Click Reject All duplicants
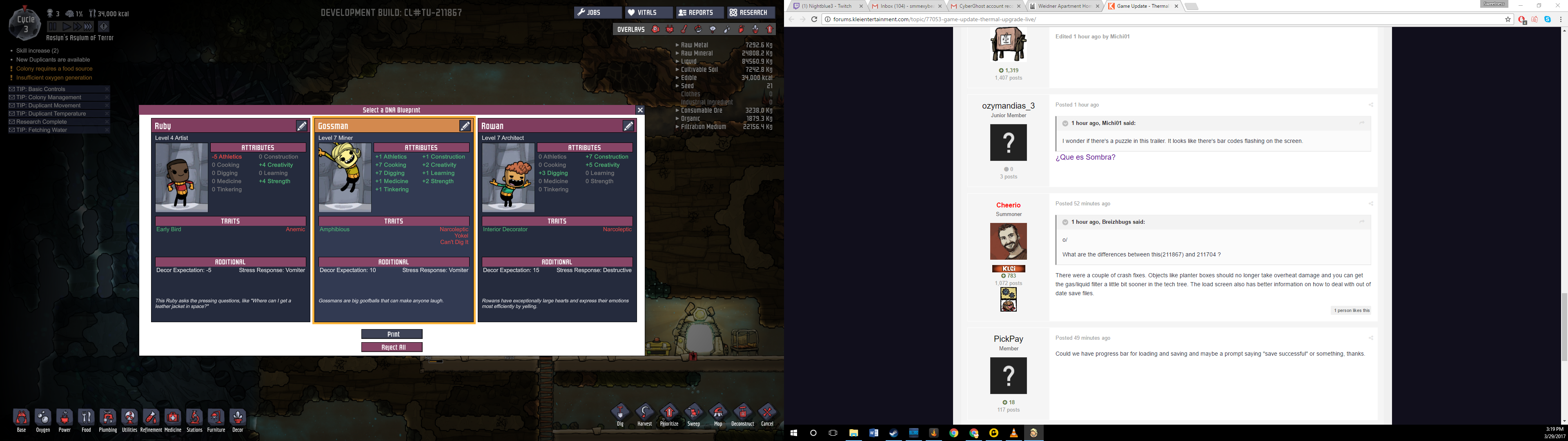The height and width of the screenshot is (441, 1568). (x=392, y=347)
